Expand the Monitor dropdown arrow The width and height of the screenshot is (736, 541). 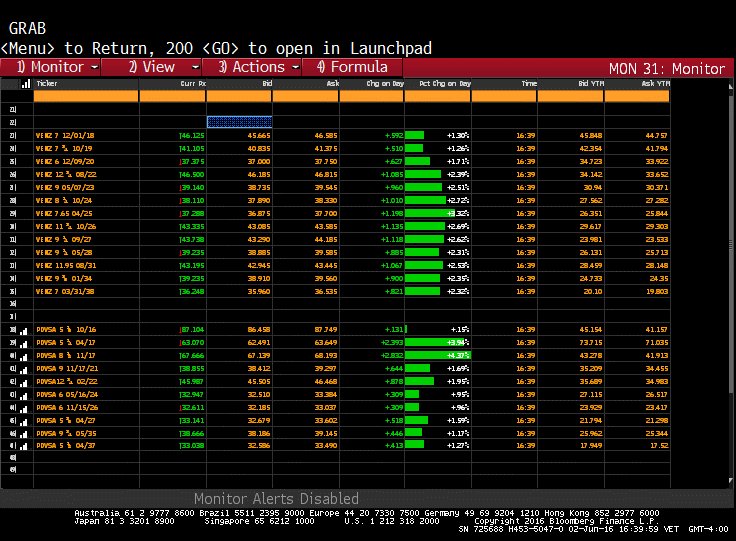(94, 68)
